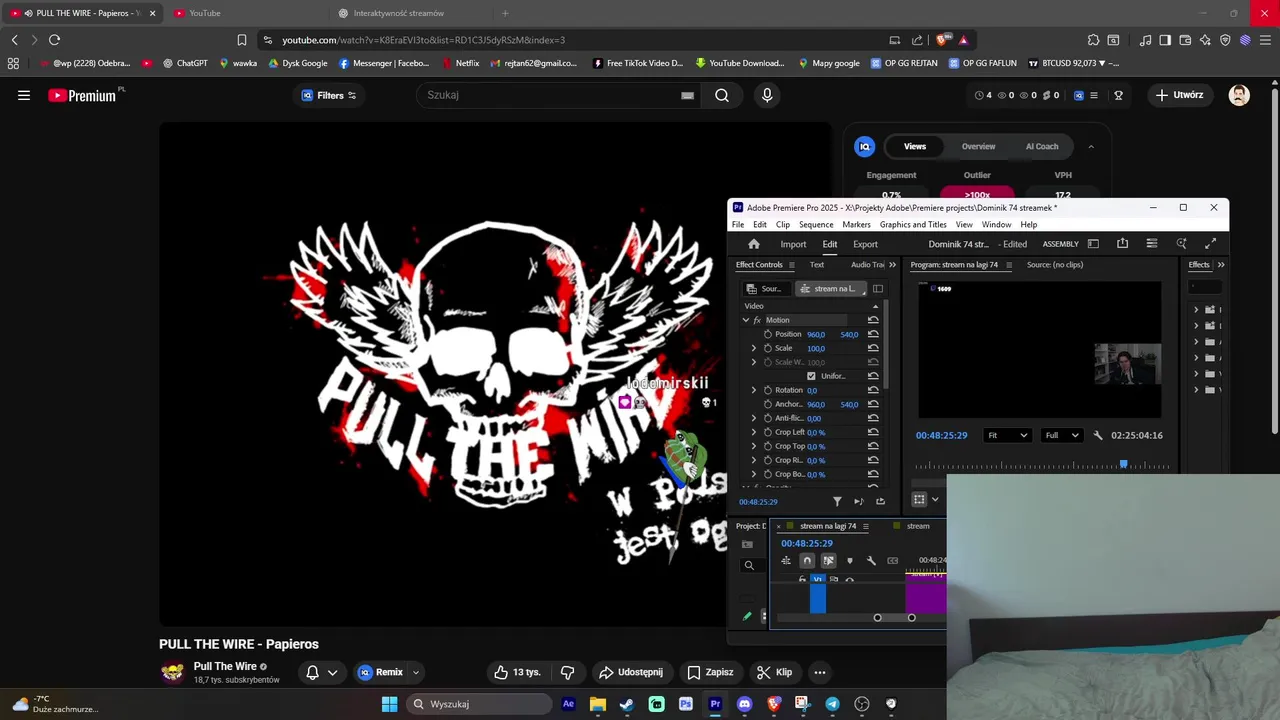Viewport: 1280px width, 720px height.
Task: Toggle Snap in Timeline magnet button
Action: [x=807, y=561]
